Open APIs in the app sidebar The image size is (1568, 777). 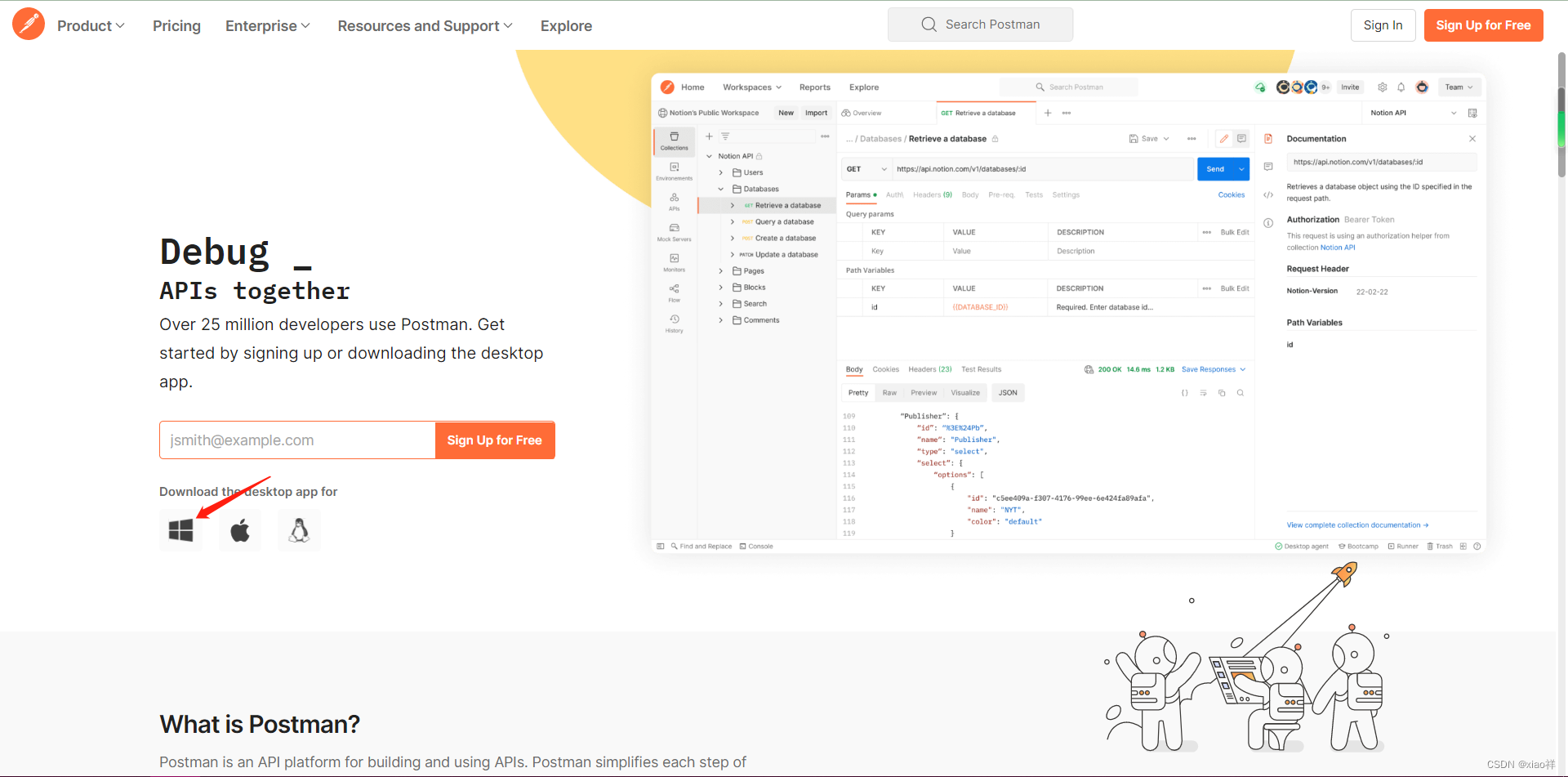tap(675, 202)
